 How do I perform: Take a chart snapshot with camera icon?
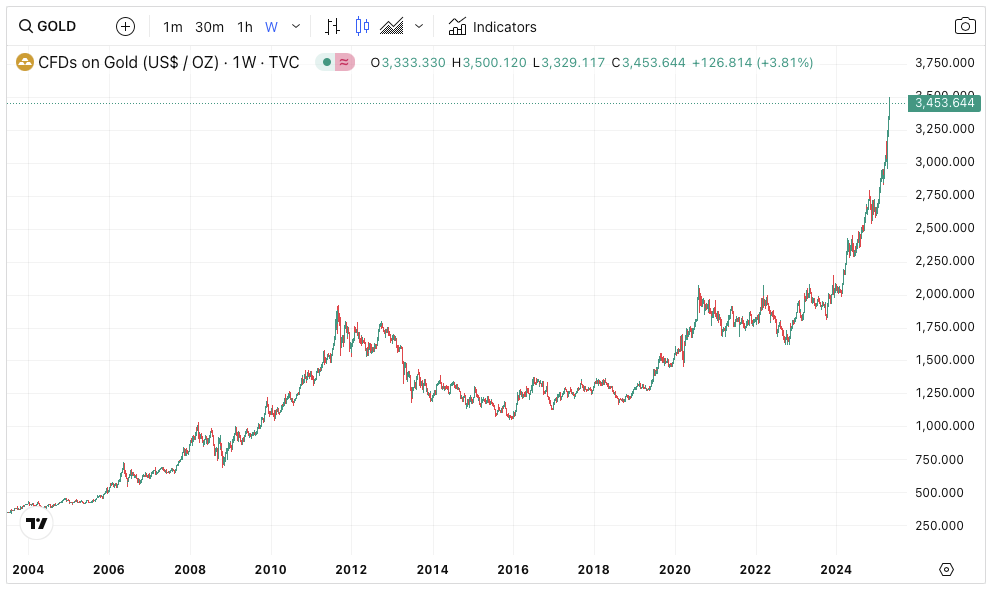(965, 26)
